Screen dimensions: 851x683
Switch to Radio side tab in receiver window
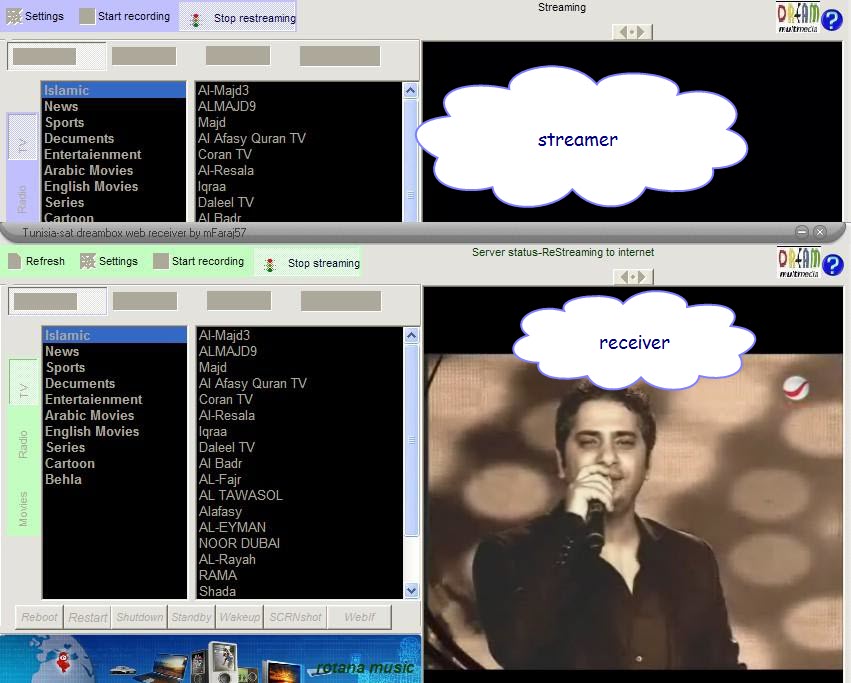[23, 444]
